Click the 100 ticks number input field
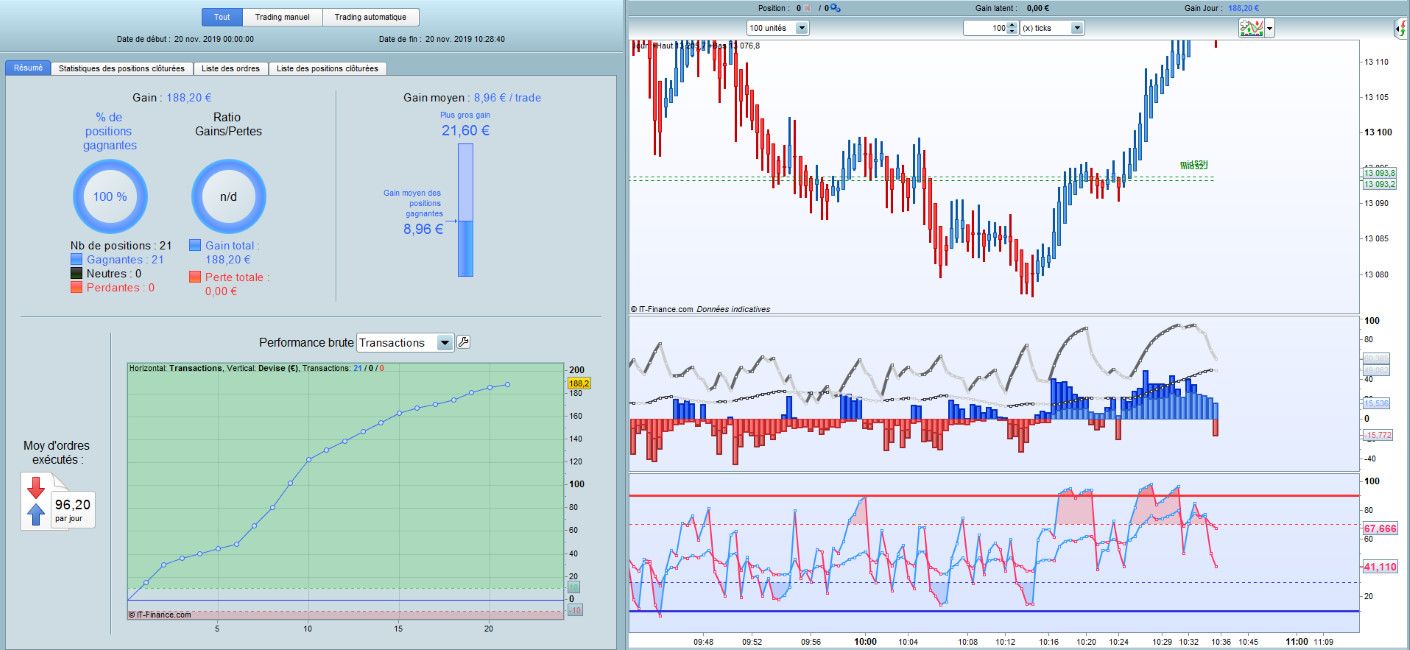 [x=984, y=28]
